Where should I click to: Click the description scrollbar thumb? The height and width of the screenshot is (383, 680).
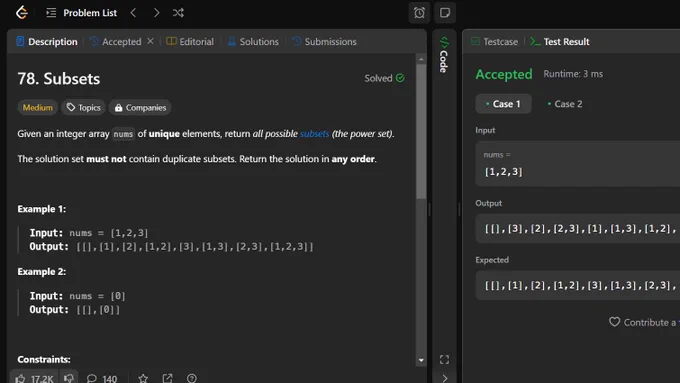coord(421,131)
